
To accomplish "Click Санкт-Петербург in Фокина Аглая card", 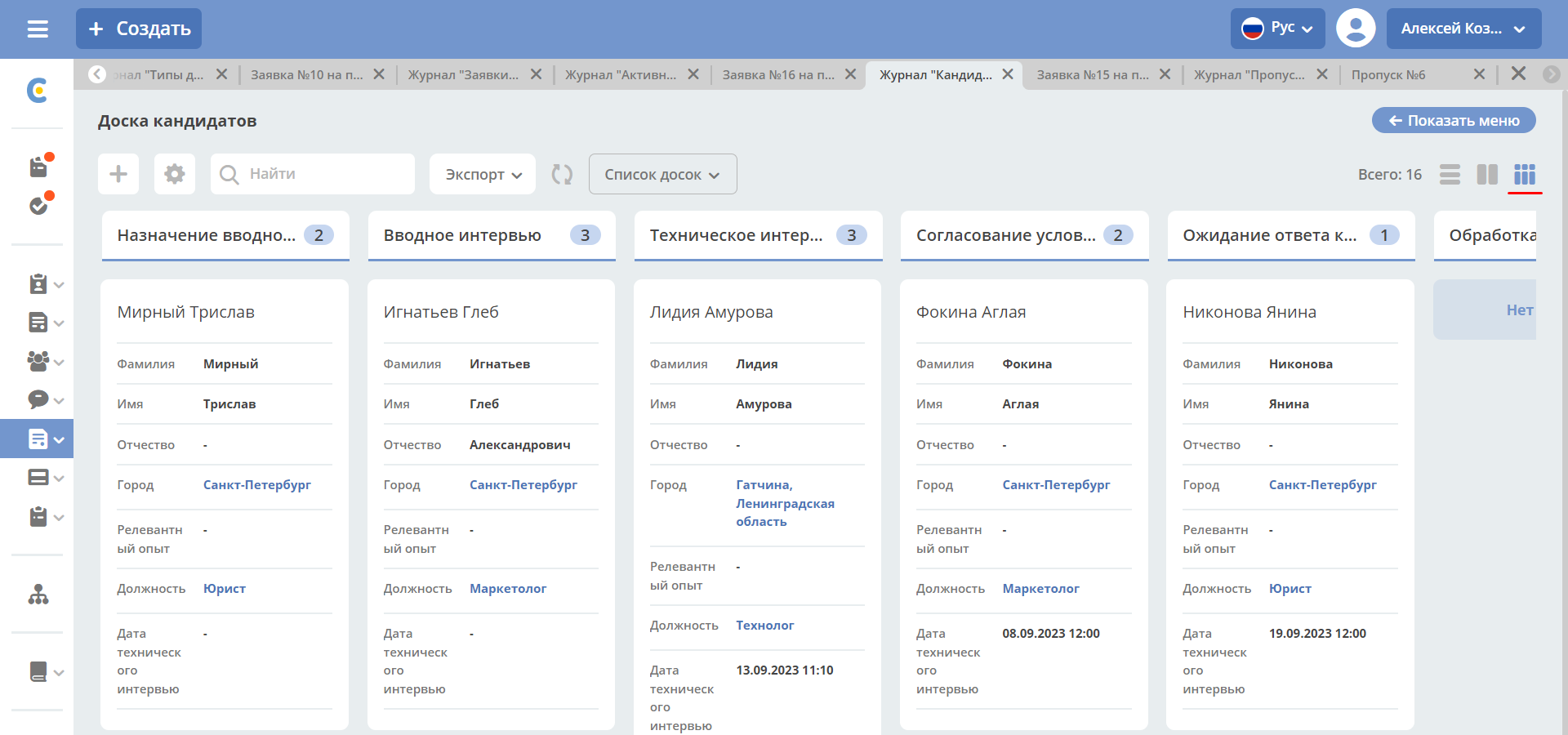I will click(x=1056, y=484).
